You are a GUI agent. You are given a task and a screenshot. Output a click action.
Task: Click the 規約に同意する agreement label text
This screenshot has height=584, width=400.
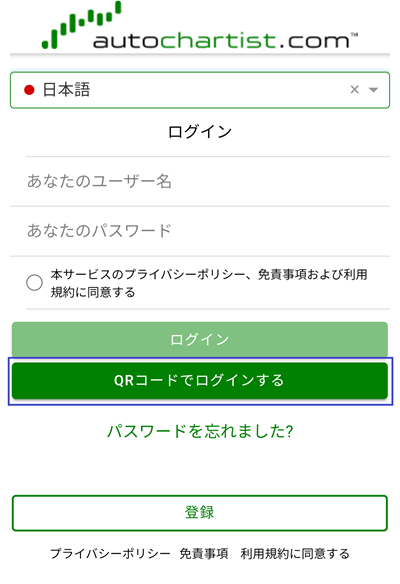(x=93, y=292)
